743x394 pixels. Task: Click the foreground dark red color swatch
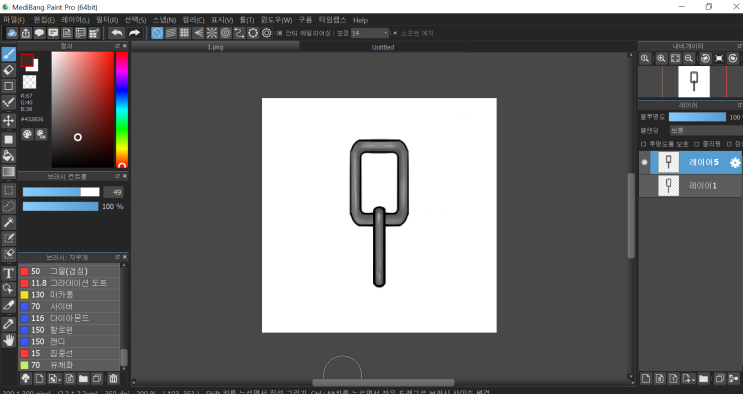[27, 60]
